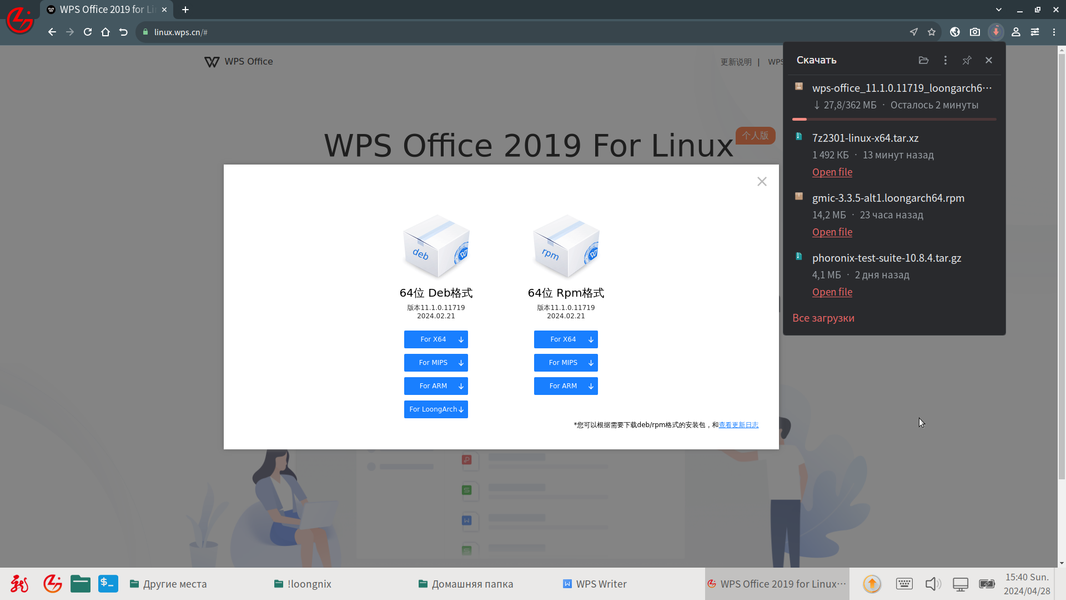Open terminal from taskbar

pyautogui.click(x=108, y=584)
